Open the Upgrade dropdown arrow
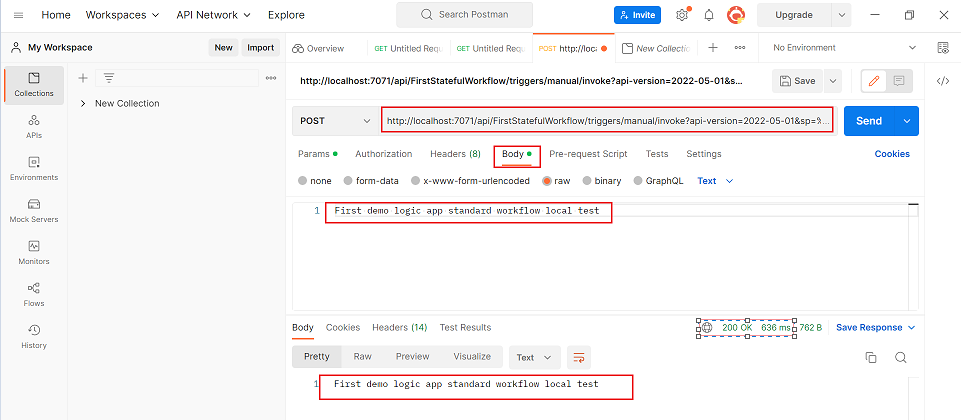 pos(841,15)
